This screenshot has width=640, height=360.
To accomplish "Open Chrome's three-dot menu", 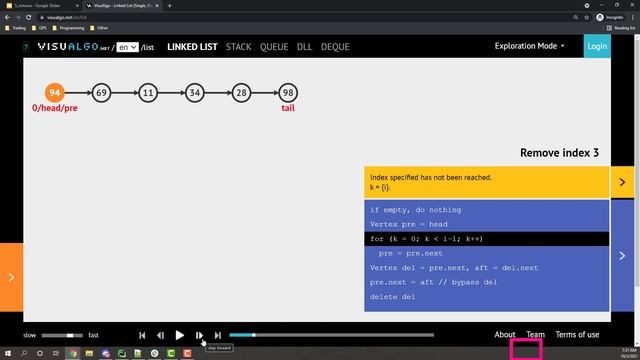I will click(633, 18).
